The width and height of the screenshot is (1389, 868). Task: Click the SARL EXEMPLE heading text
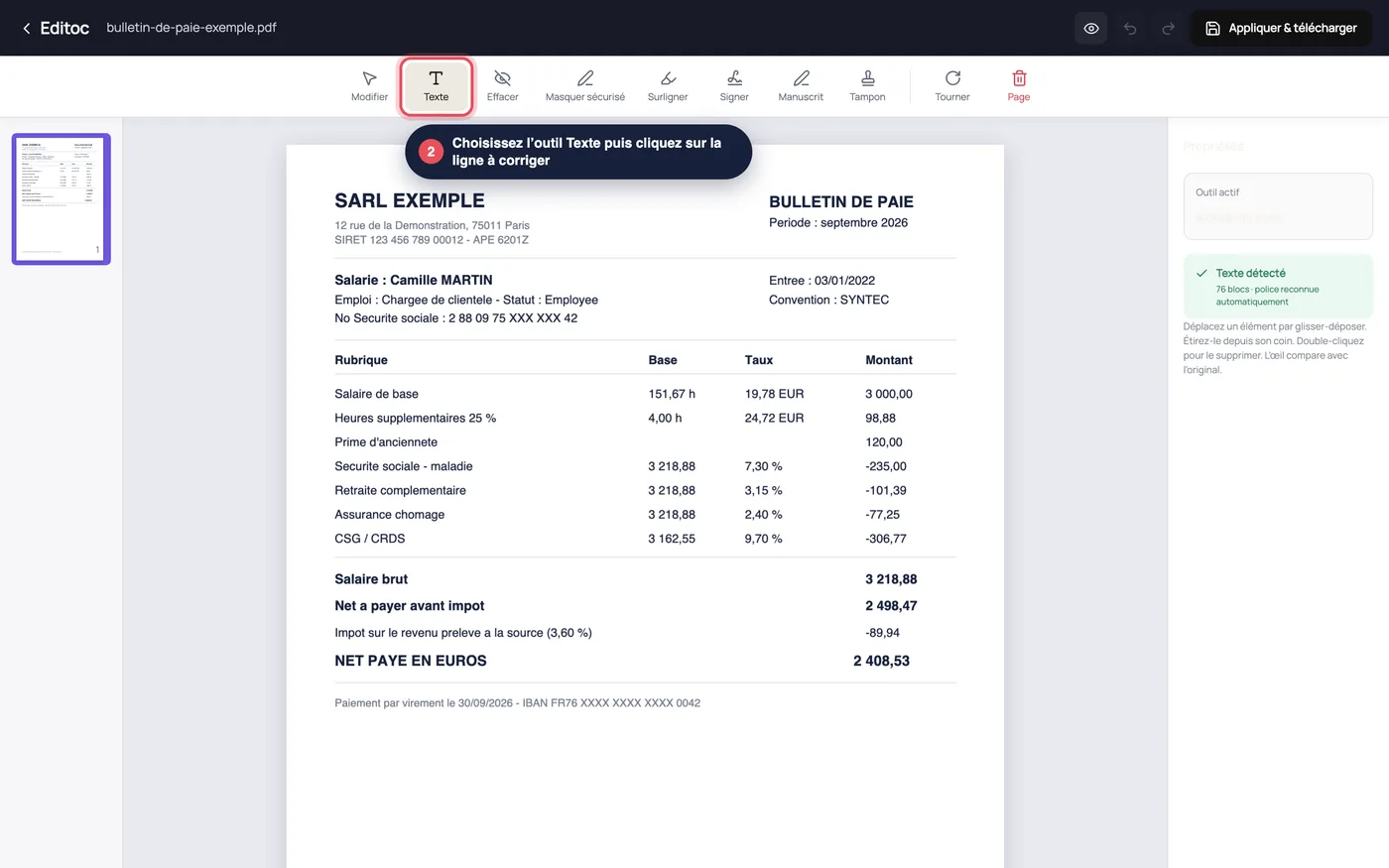click(410, 200)
